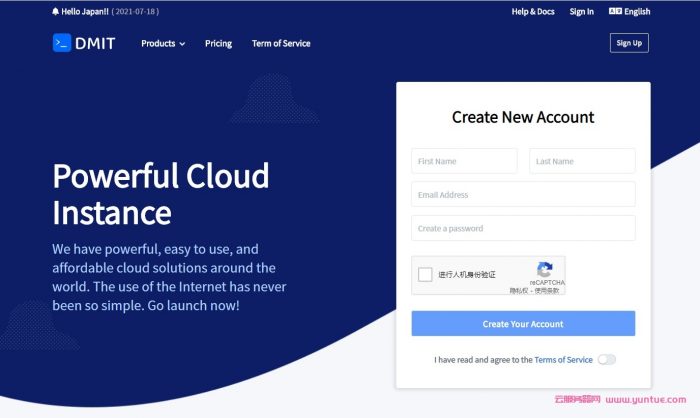Check the reCAPTCHA verification checkbox
This screenshot has height=418, width=700.
click(426, 275)
